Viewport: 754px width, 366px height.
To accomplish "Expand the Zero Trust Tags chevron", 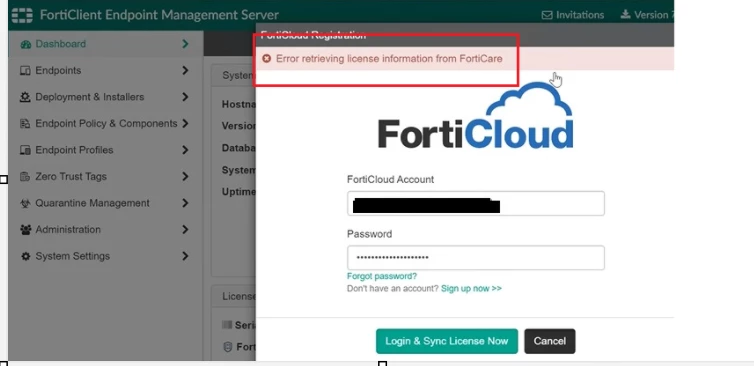I will [185, 177].
